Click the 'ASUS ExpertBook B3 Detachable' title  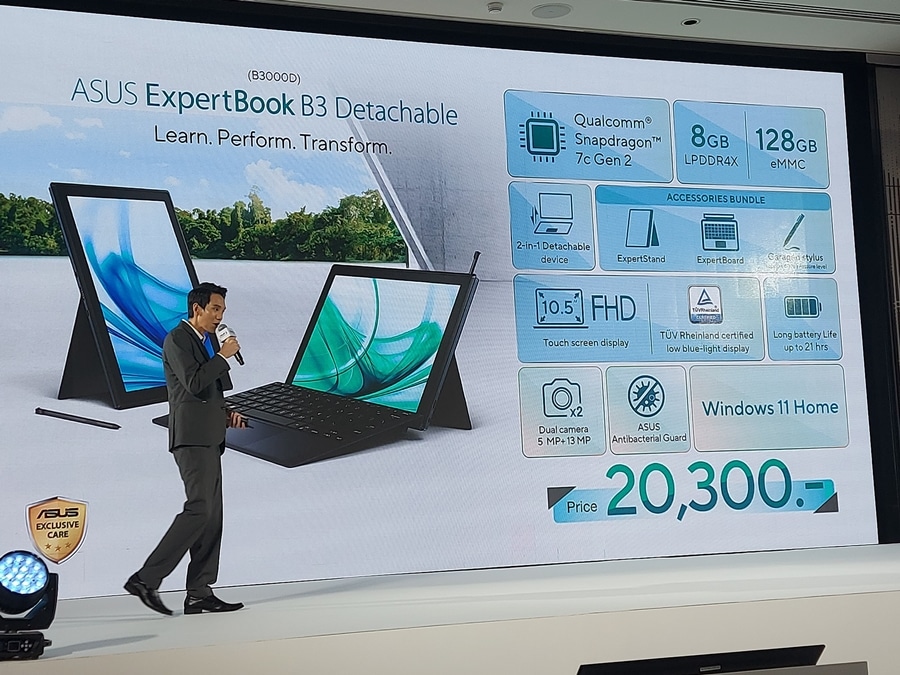(264, 103)
